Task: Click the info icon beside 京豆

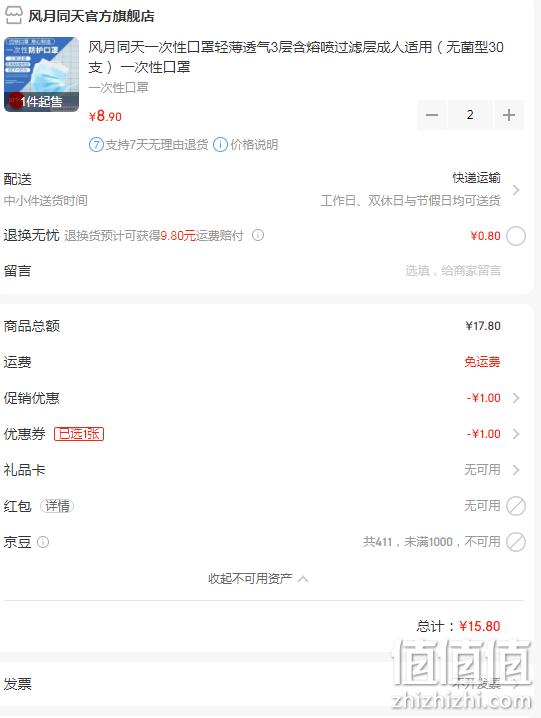Action: [43, 542]
